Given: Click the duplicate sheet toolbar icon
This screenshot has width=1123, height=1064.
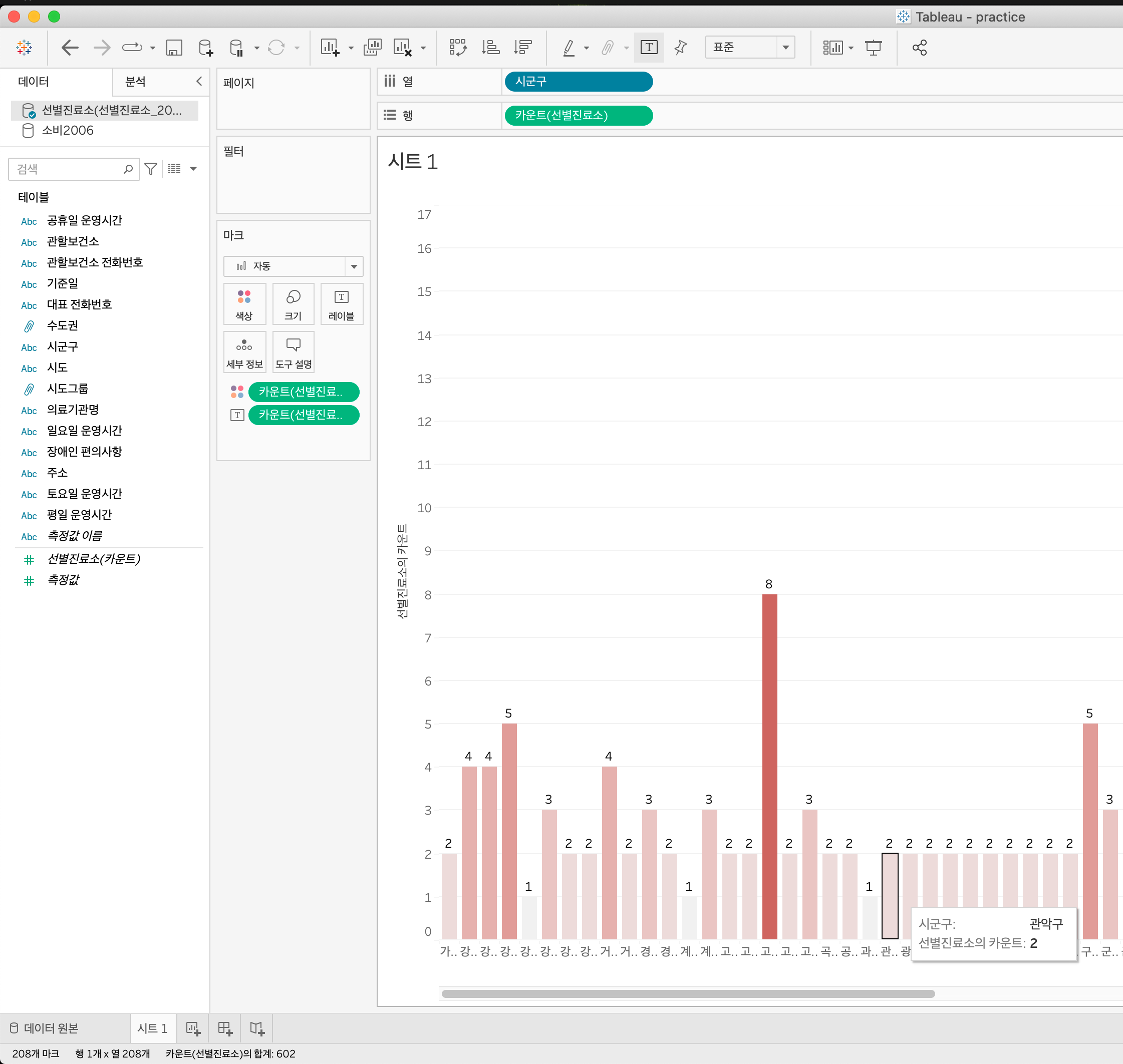Looking at the screenshot, I should [x=372, y=48].
